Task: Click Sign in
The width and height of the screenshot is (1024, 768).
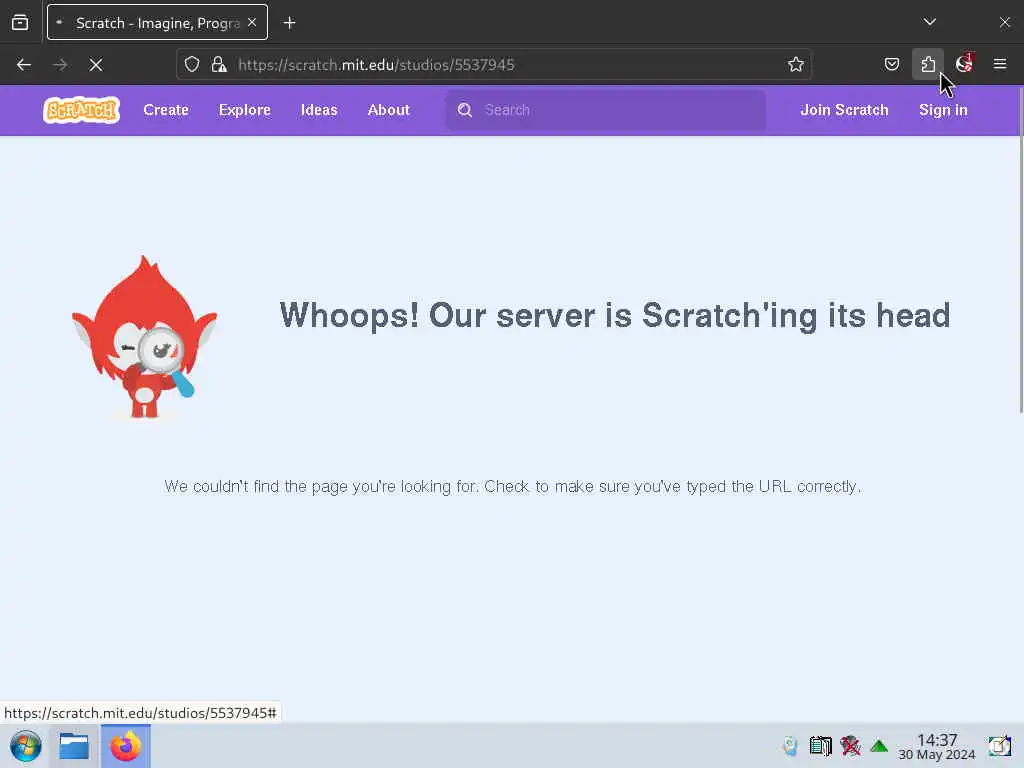Action: pos(943,110)
